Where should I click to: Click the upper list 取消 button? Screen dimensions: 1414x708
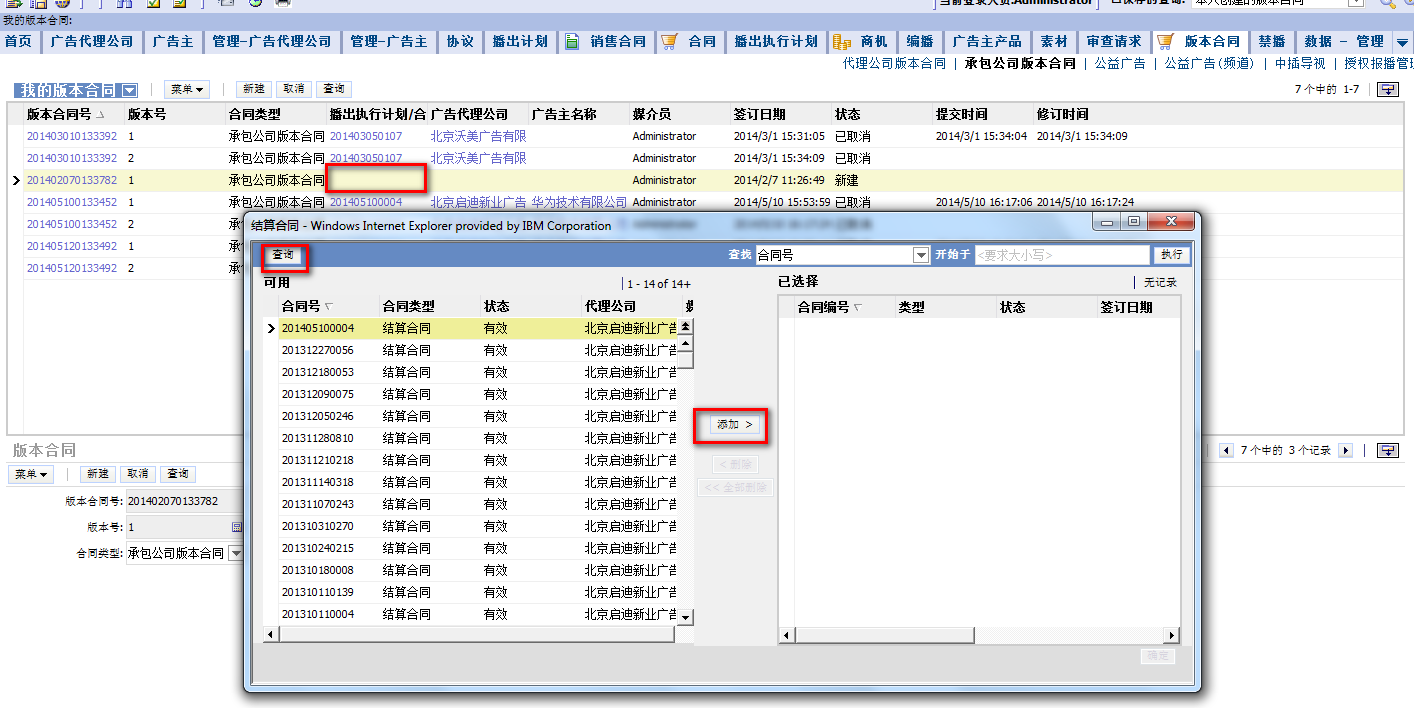[x=293, y=89]
